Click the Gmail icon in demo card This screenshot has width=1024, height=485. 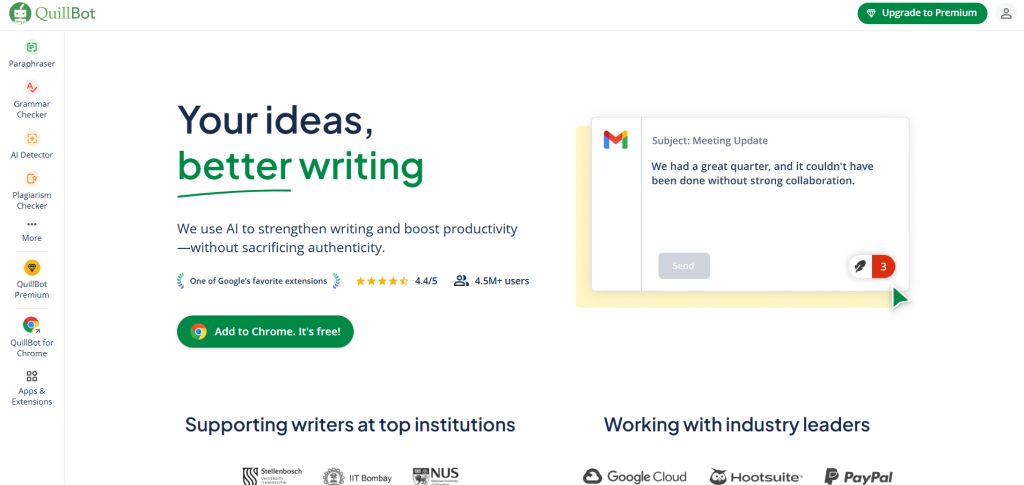616,140
